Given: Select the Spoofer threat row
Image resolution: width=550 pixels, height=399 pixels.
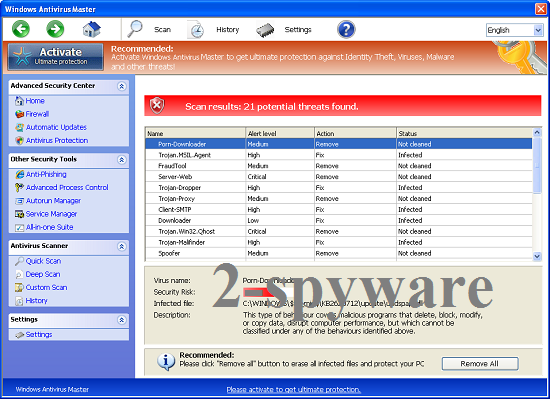Looking at the screenshot, I should click(339, 253).
